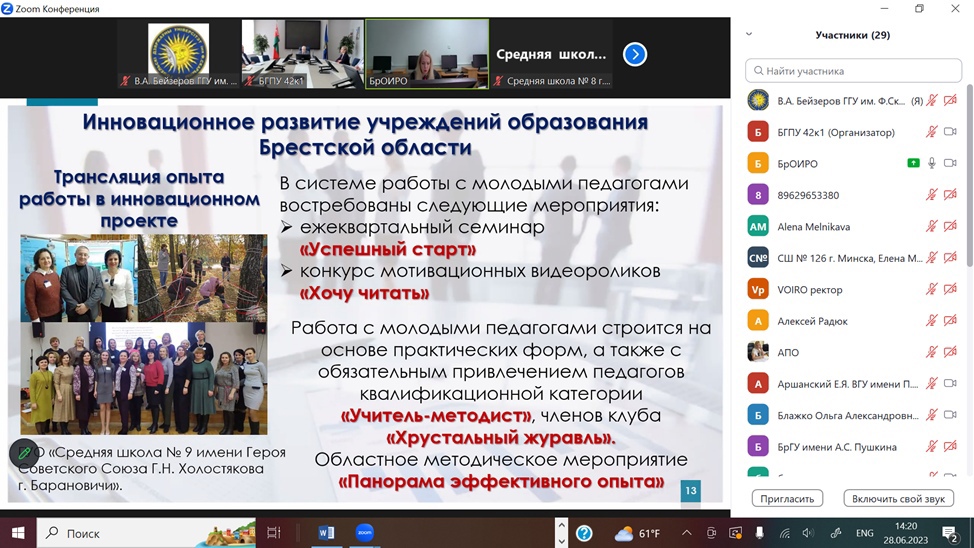Show next video thumbnails with blue arrow
Image resolution: width=974 pixels, height=548 pixels.
pyautogui.click(x=634, y=54)
